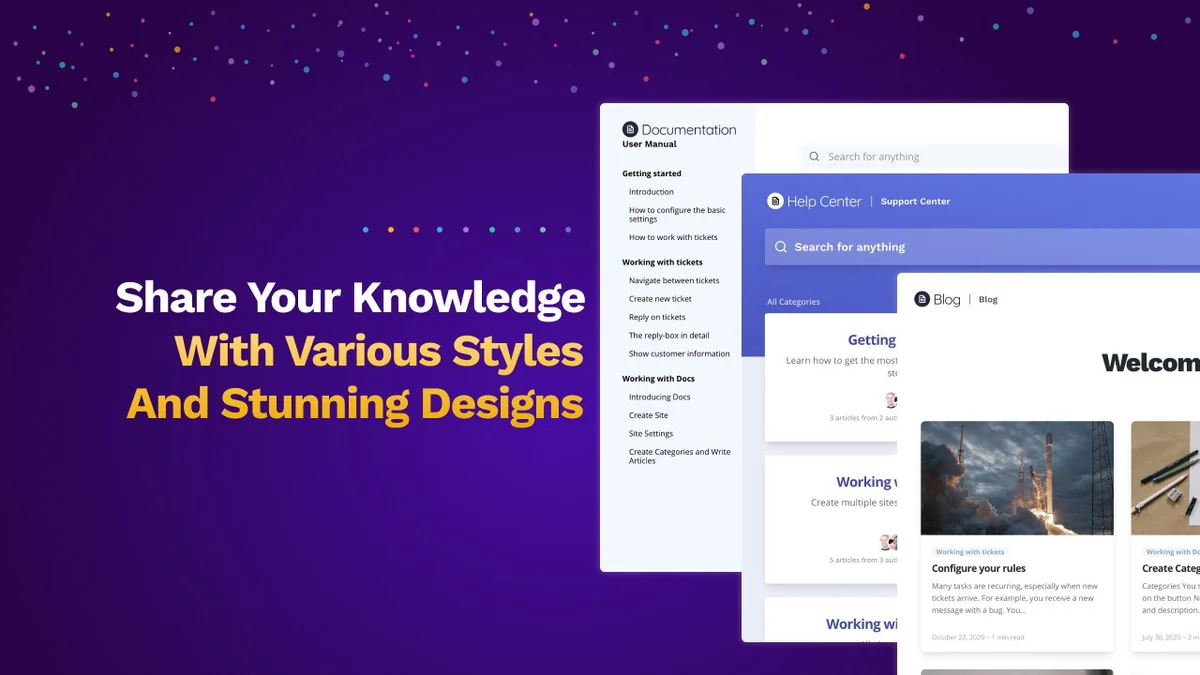Image resolution: width=1200 pixels, height=675 pixels.
Task: Click the Help Center logo icon
Action: (x=775, y=201)
